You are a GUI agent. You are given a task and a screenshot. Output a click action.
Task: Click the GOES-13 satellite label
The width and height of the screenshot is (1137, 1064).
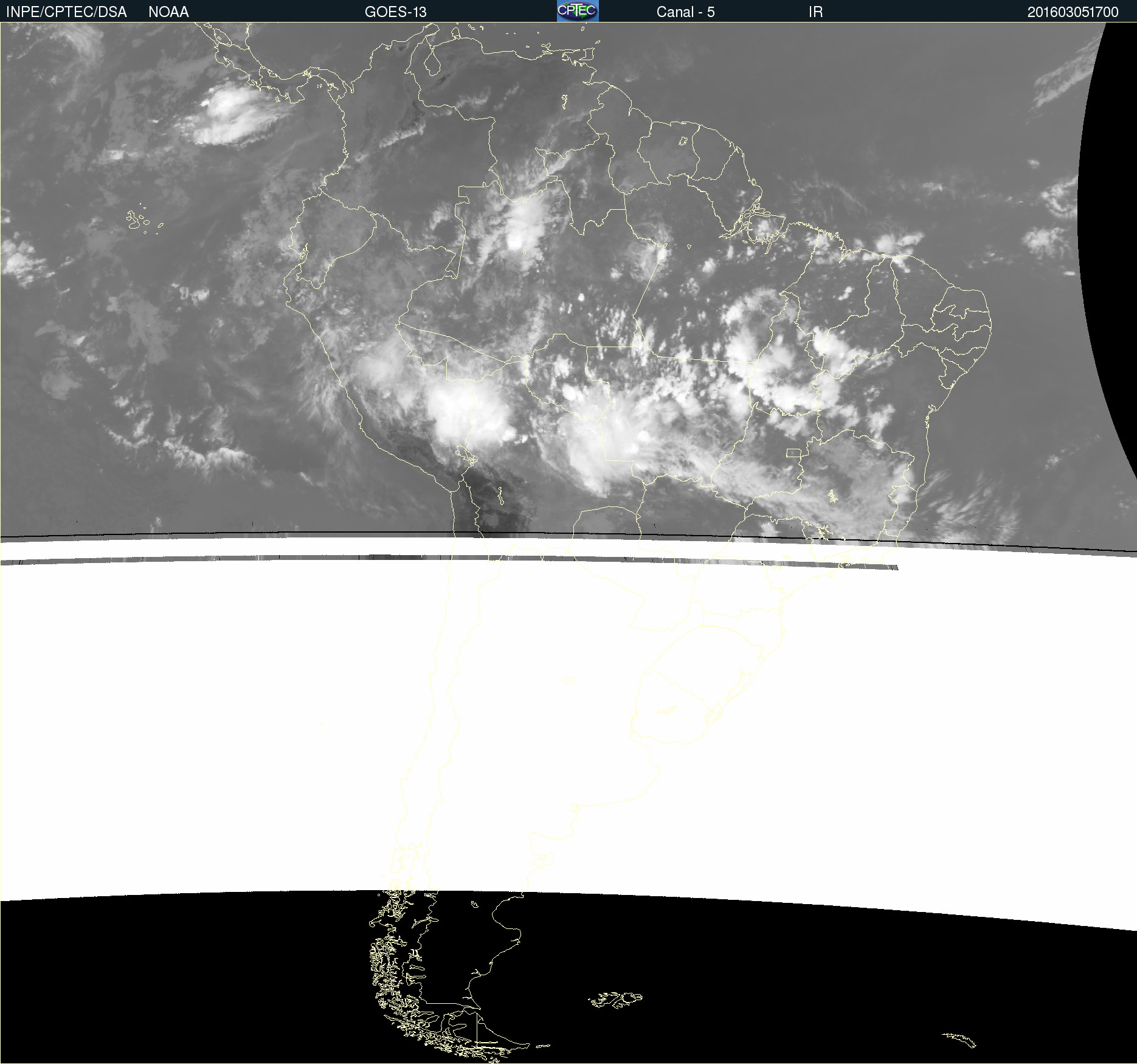(396, 12)
